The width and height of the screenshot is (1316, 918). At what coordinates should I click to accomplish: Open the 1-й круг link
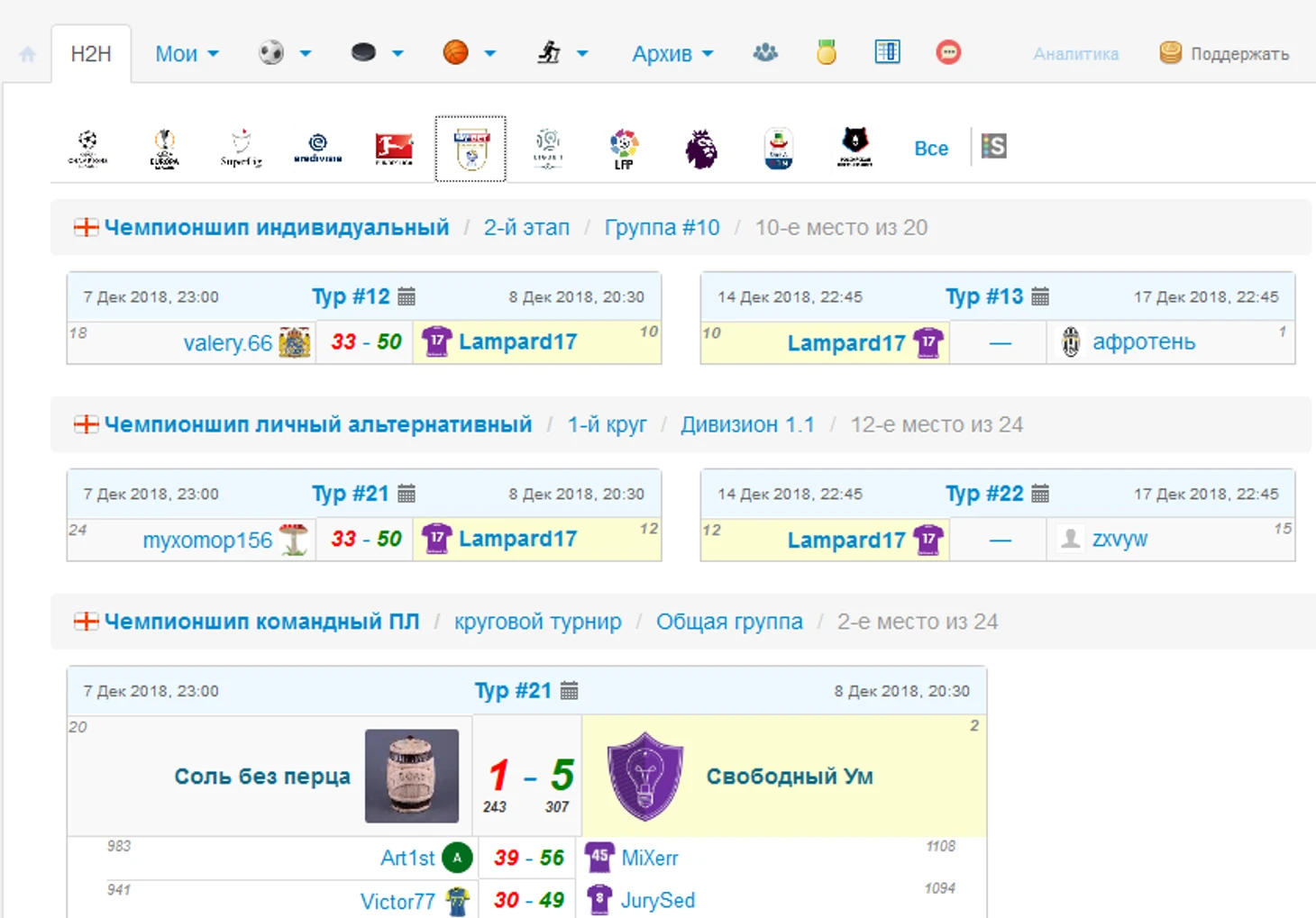(x=607, y=424)
